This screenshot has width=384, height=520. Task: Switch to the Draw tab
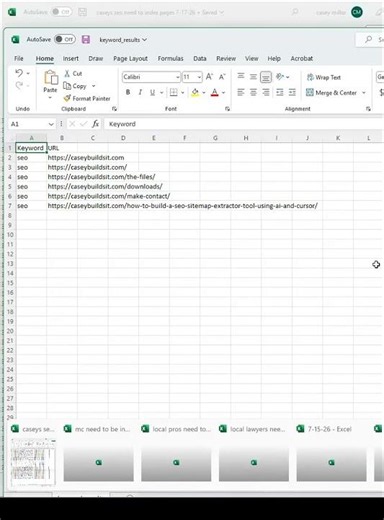click(96, 58)
